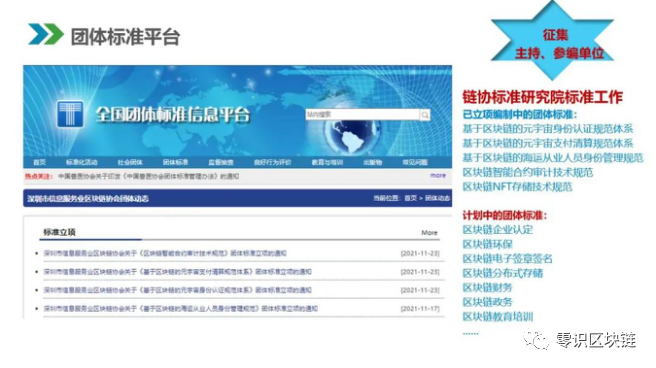Viewport: 656px width, 368px height.
Task: Click 基于区块链的元宇宙支付清算规范体系 in right list
Action: pos(548,143)
